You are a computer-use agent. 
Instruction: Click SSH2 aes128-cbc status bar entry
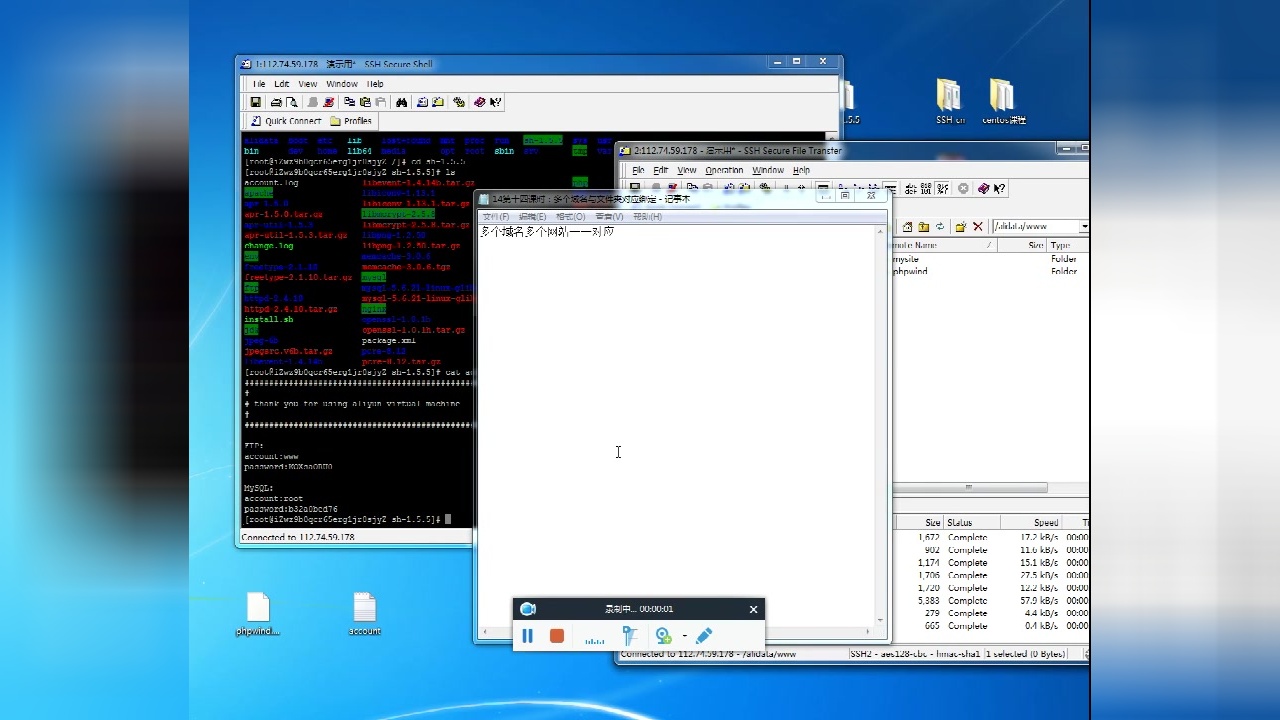[915, 654]
